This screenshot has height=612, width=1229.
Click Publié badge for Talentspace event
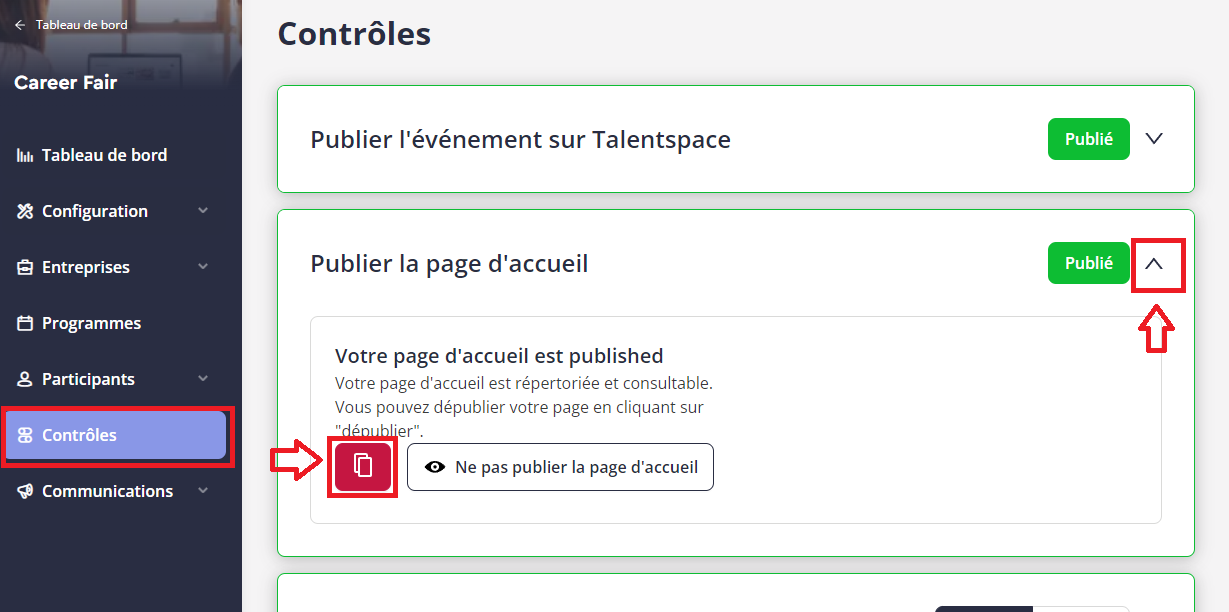click(1089, 139)
